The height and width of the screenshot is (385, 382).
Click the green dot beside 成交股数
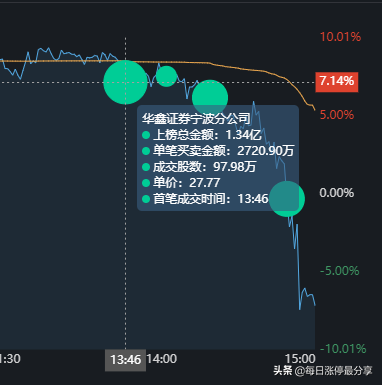(x=146, y=167)
